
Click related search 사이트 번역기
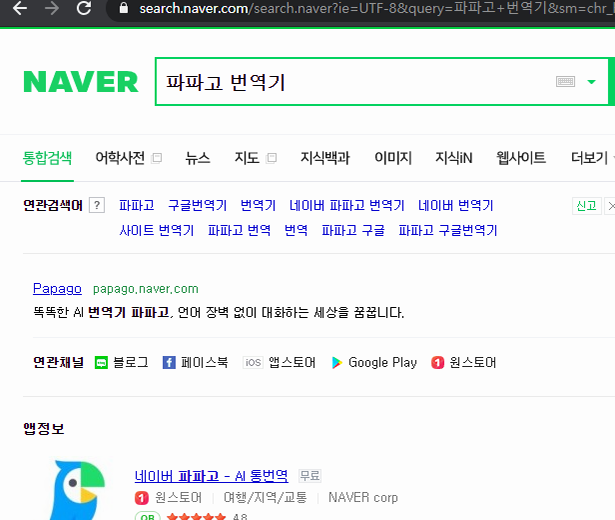[156, 230]
